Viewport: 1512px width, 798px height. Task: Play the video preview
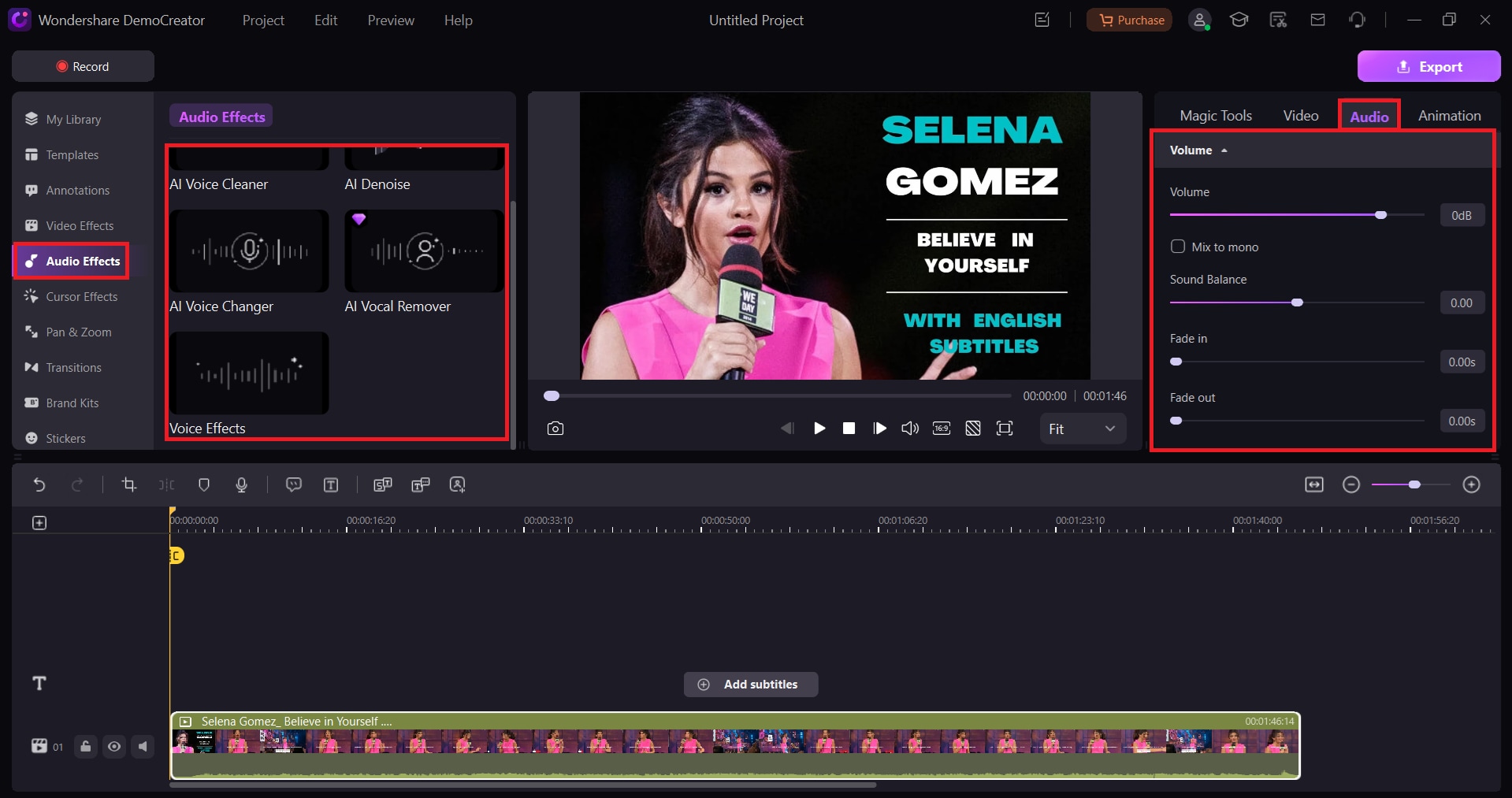click(819, 429)
